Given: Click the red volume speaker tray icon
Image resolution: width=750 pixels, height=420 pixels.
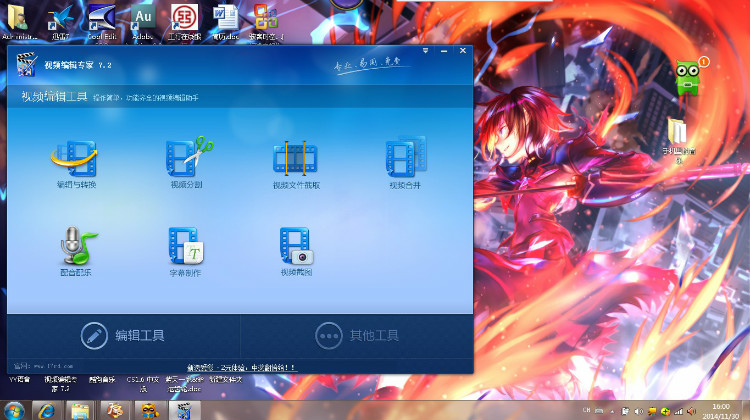Looking at the screenshot, I should (x=691, y=411).
